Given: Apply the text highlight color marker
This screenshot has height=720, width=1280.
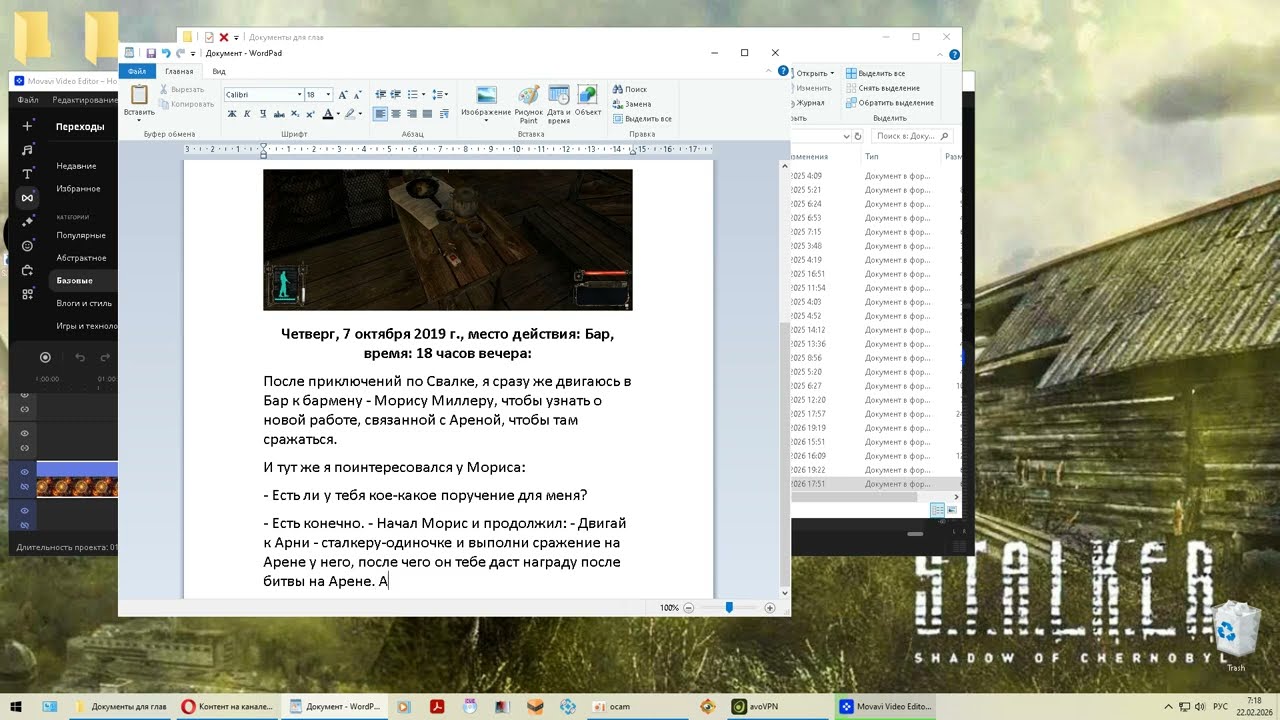Looking at the screenshot, I should click(x=350, y=114).
